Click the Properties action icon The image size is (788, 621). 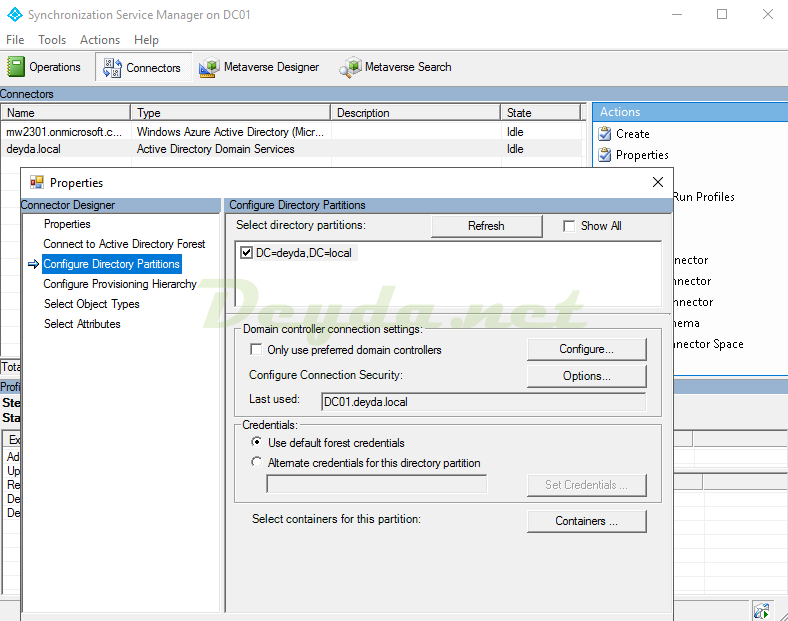tap(605, 155)
